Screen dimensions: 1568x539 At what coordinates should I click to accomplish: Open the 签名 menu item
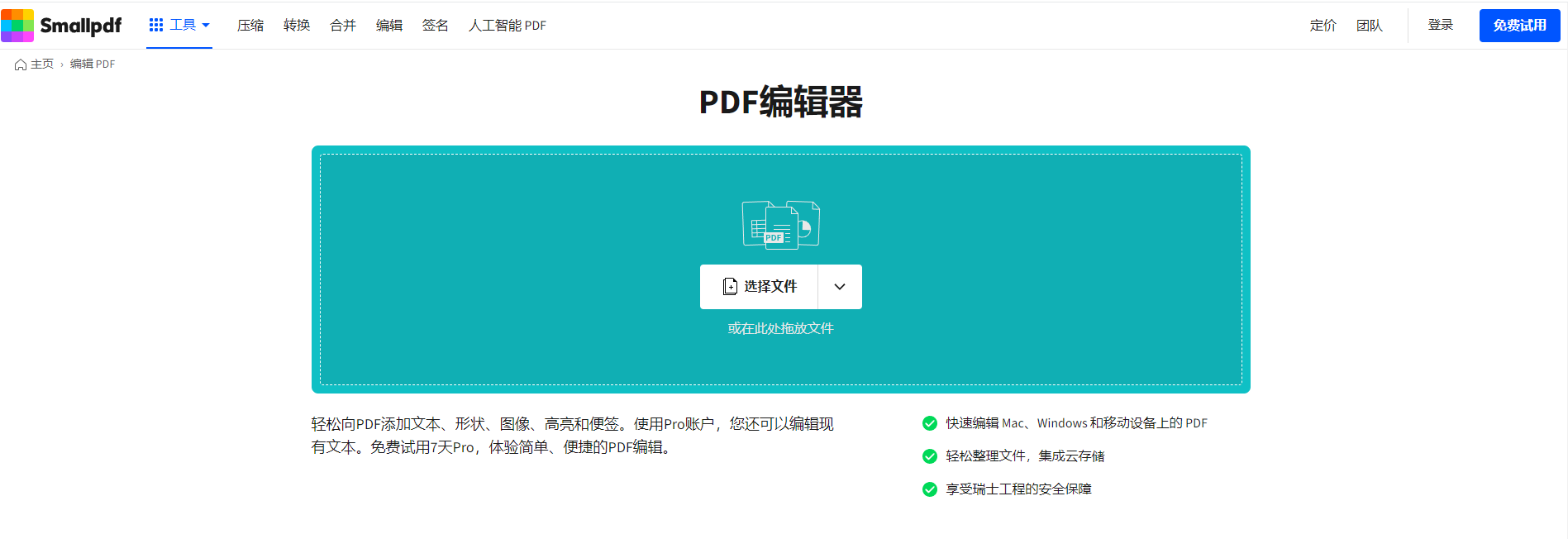click(x=436, y=26)
